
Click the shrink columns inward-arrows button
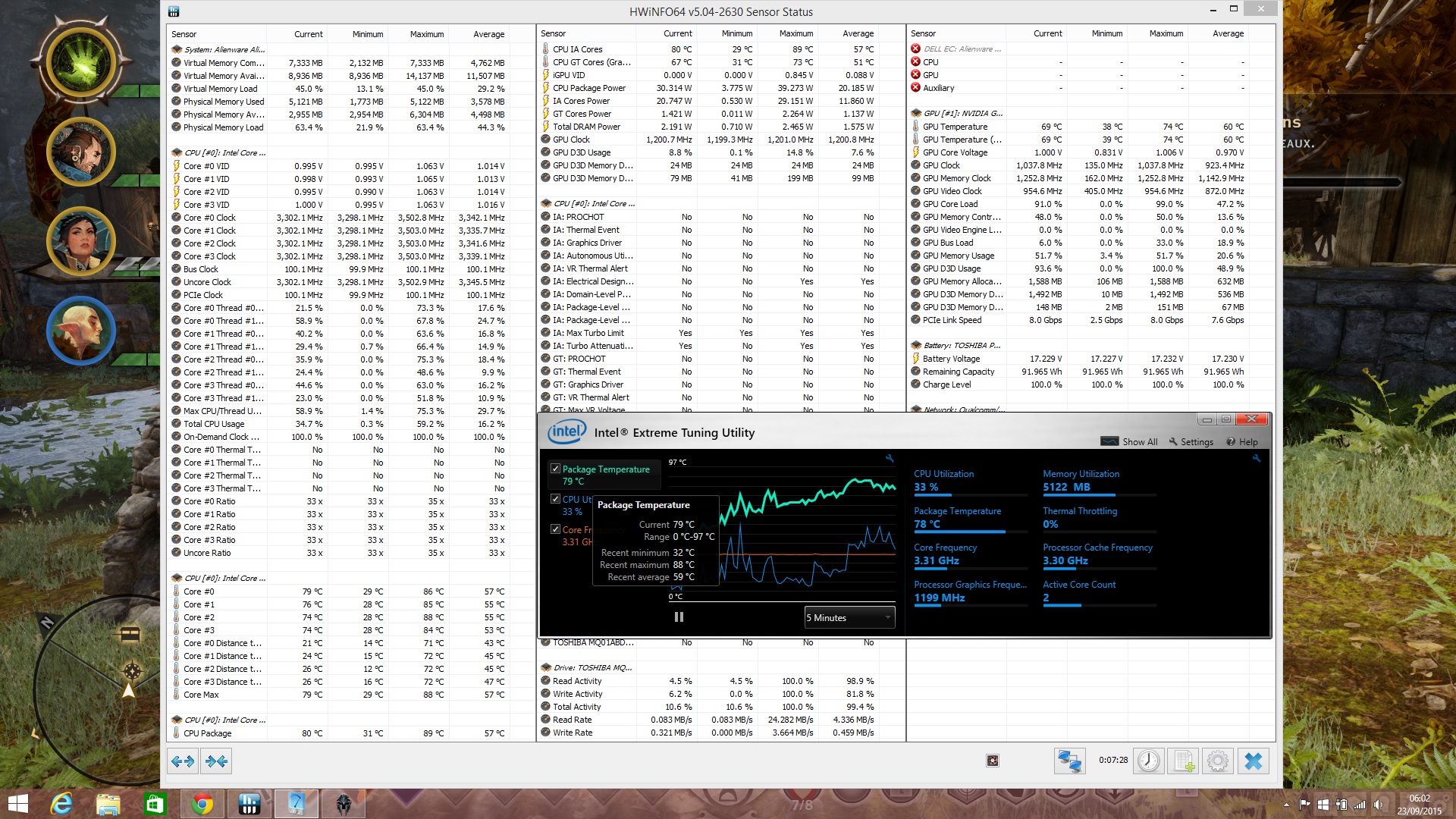pyautogui.click(x=216, y=761)
